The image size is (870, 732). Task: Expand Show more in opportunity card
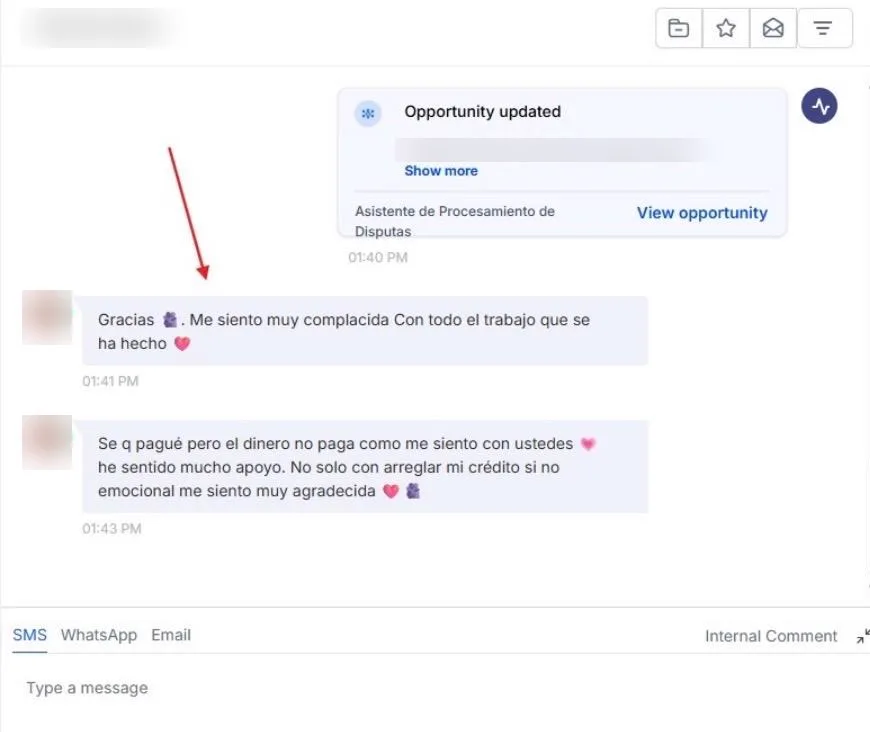pos(441,171)
